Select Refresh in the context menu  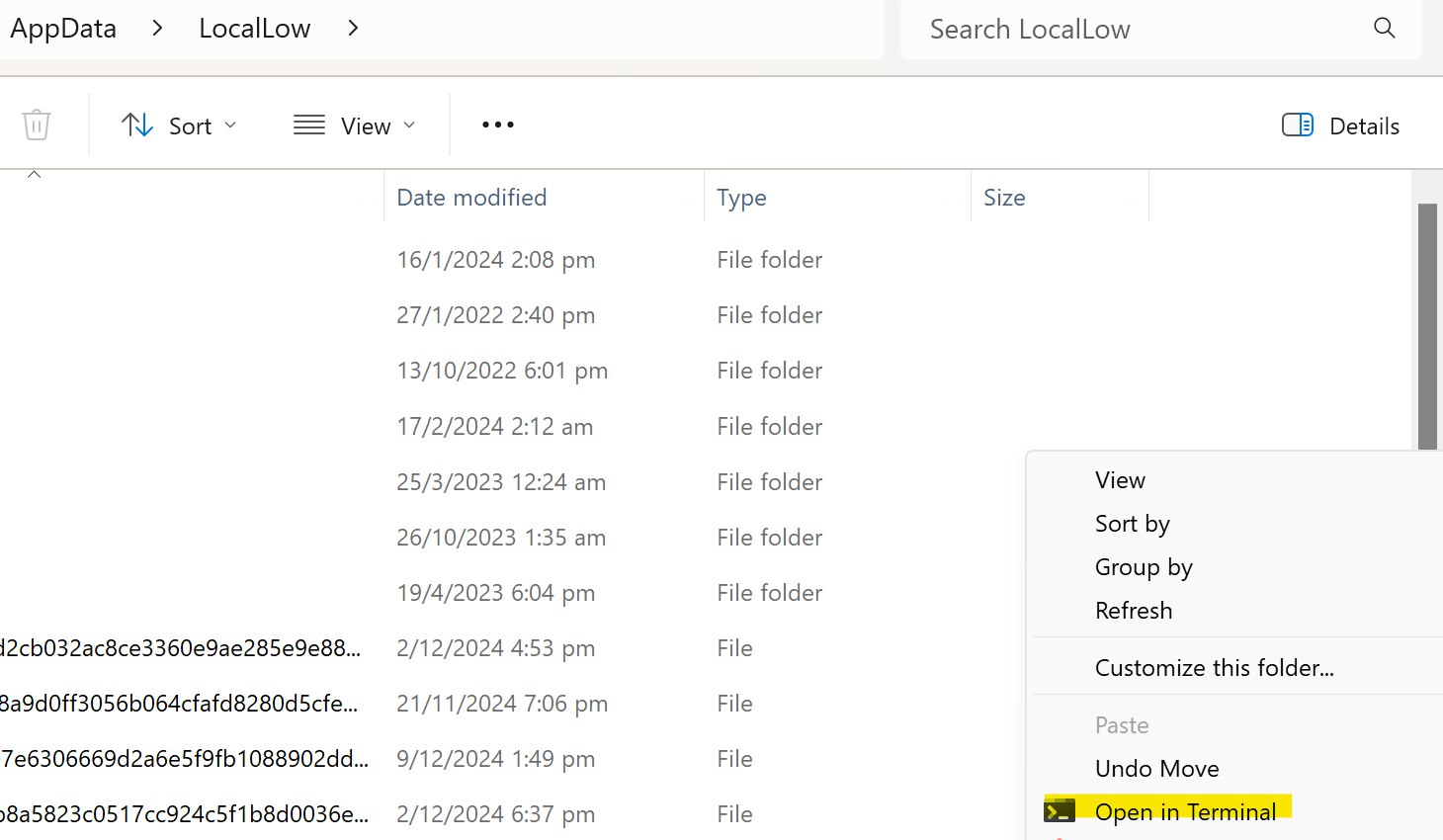[1134, 611]
